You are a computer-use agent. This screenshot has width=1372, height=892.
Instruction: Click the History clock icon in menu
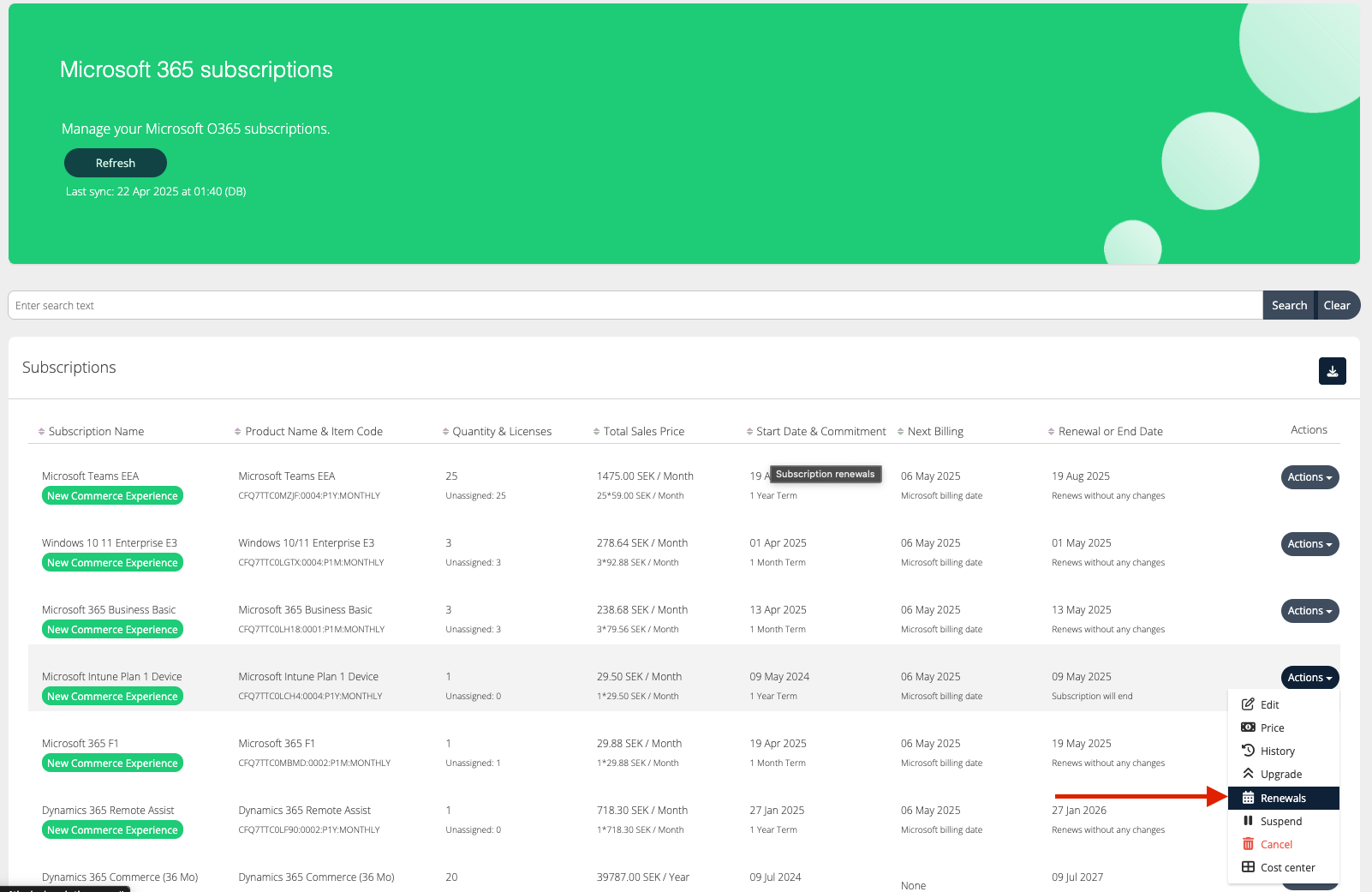[x=1248, y=751]
